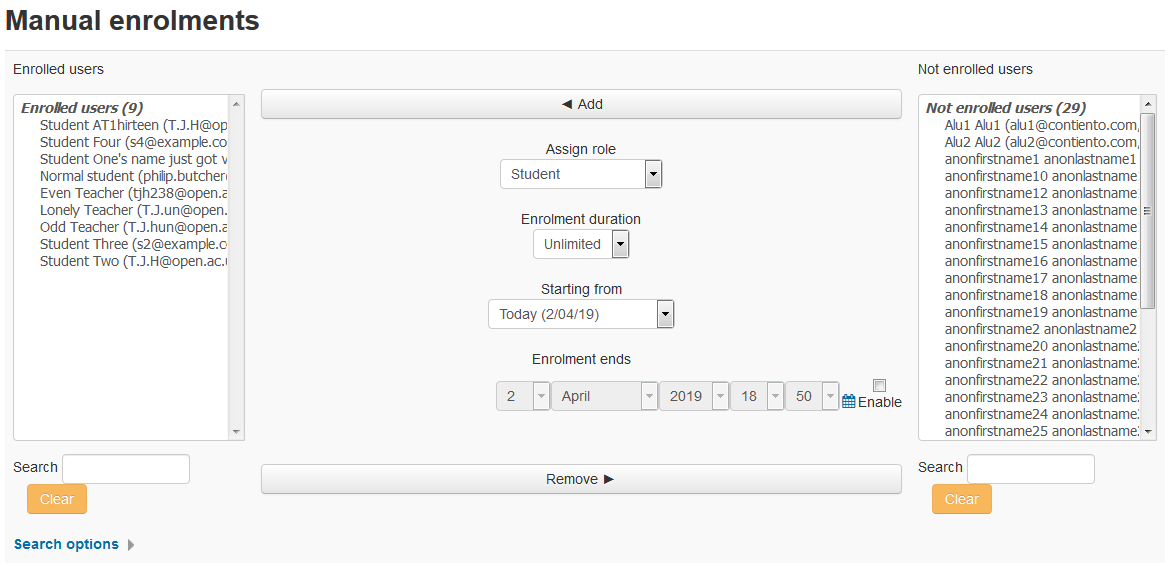Expand the Search options disclosure triangle
The width and height of the screenshot is (1174, 566).
(132, 545)
